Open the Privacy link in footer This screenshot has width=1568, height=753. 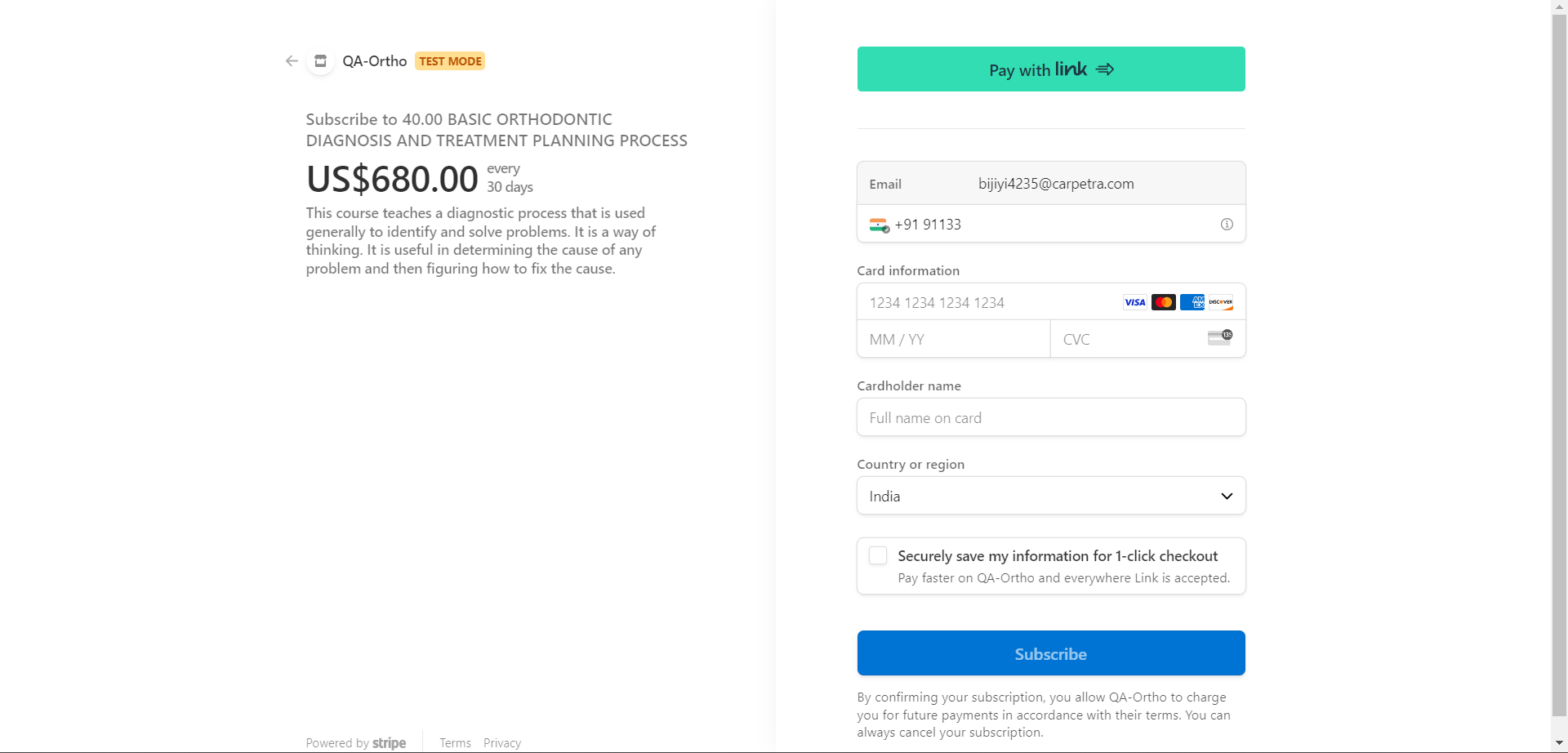(501, 742)
